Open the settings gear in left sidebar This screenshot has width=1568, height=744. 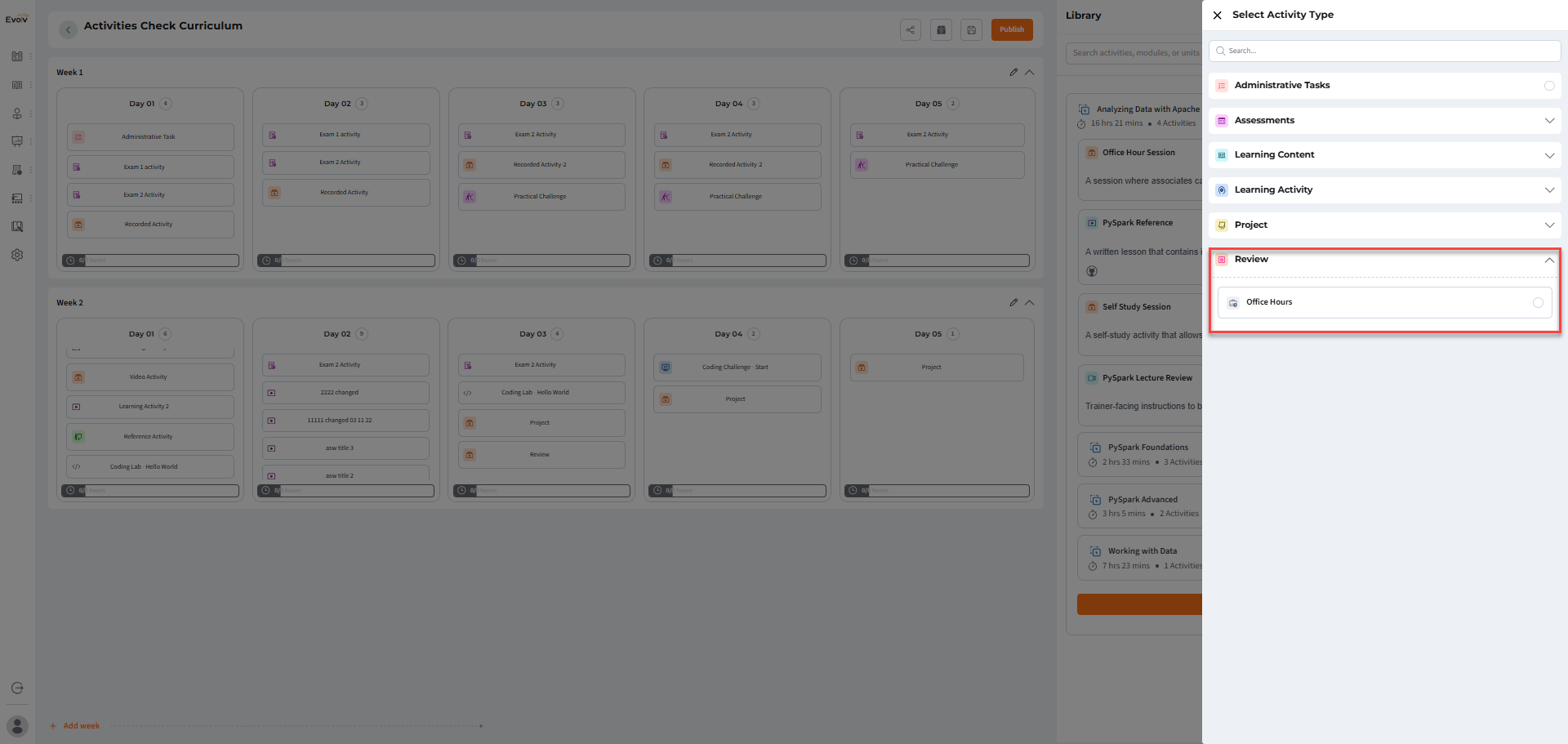pos(17,255)
